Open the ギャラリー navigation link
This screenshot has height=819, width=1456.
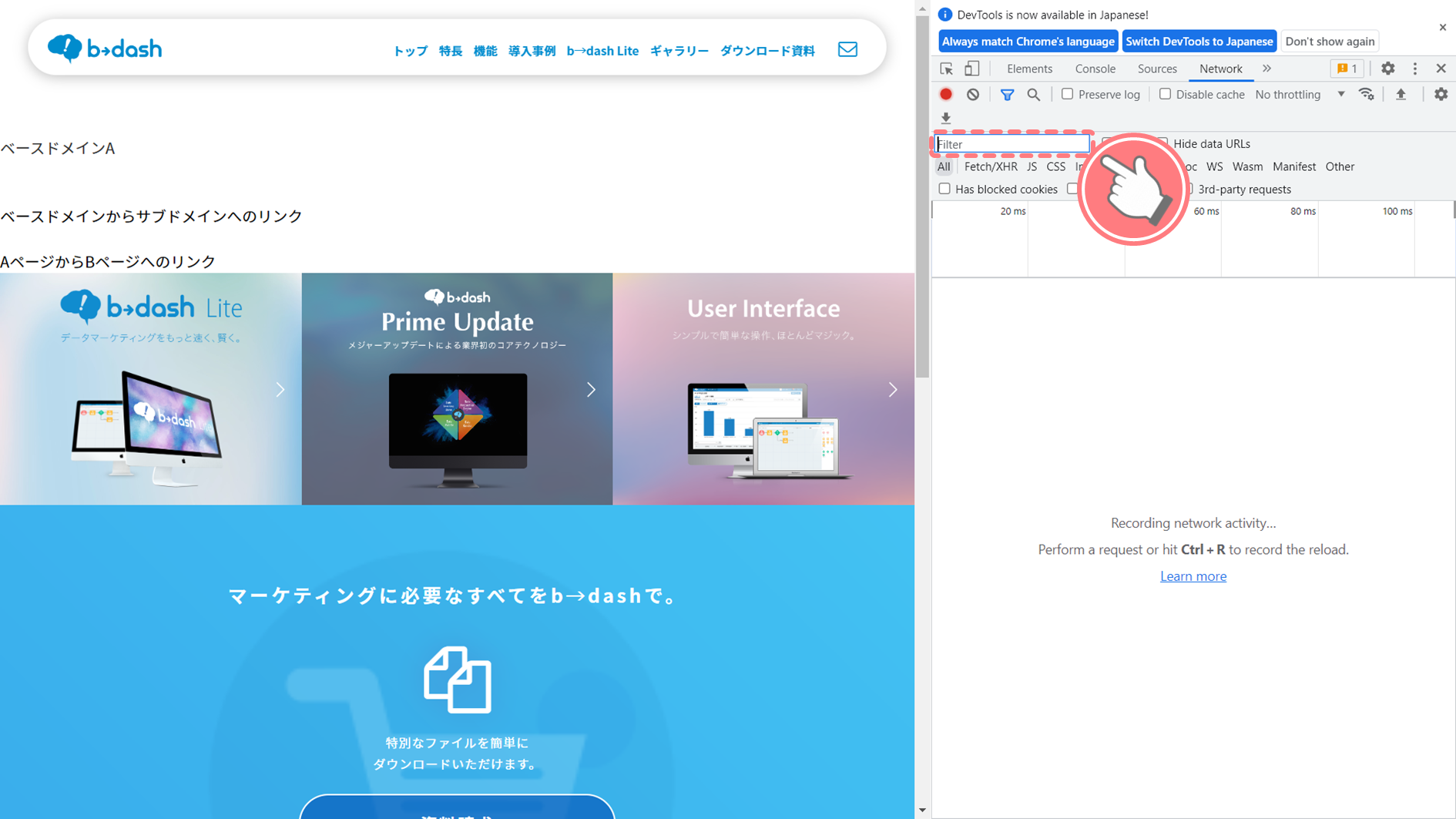679,51
